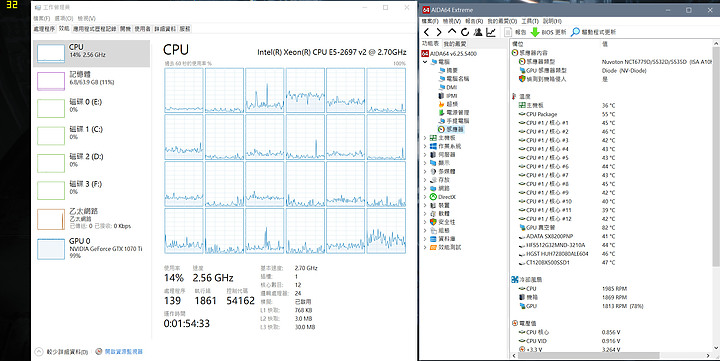Image resolution: width=720 pixels, height=361 pixels.
Task: Select 磁碟 3 (F:) in sidebar
Action: click(91, 191)
